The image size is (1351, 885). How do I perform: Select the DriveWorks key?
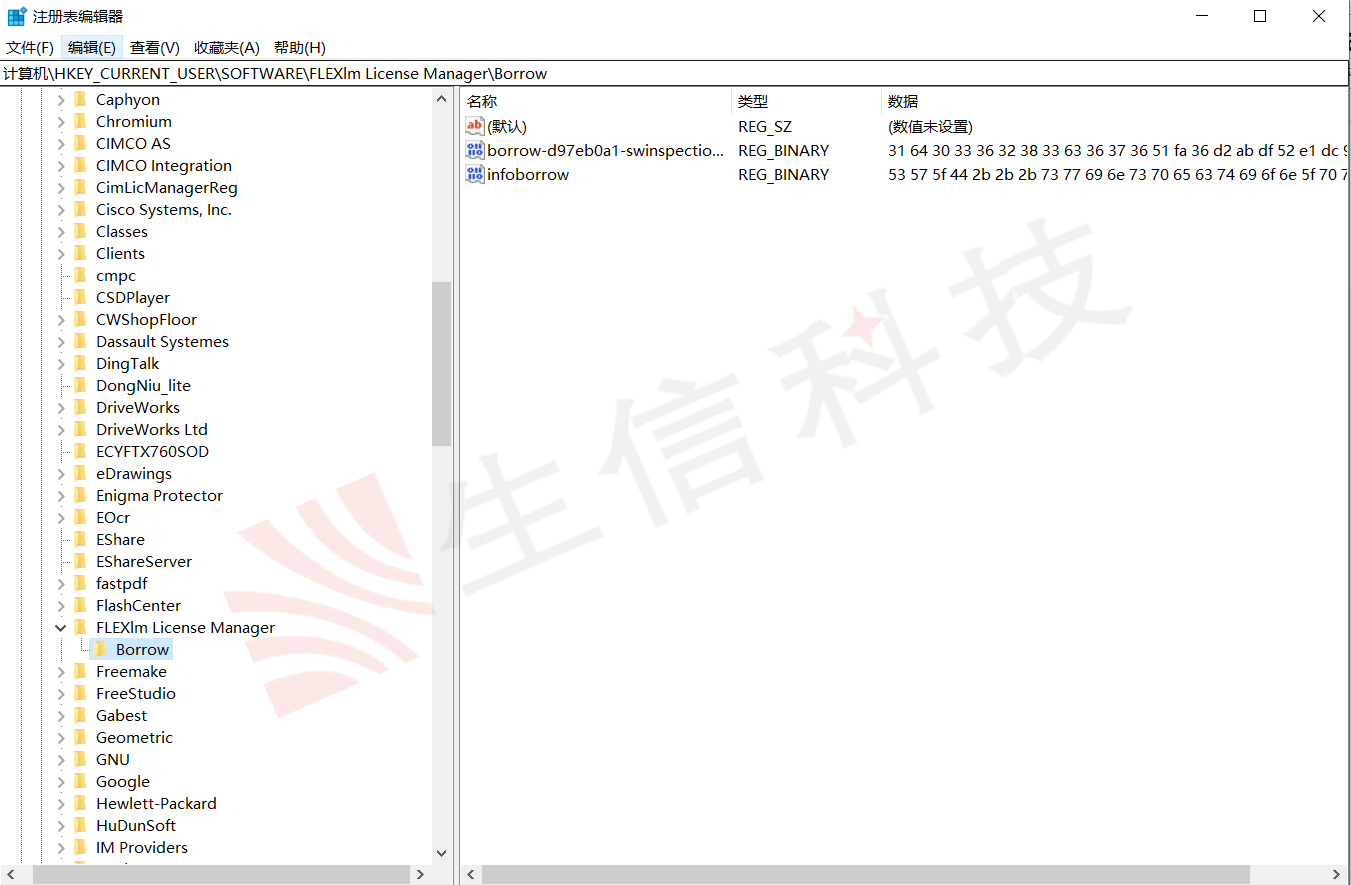tap(138, 407)
